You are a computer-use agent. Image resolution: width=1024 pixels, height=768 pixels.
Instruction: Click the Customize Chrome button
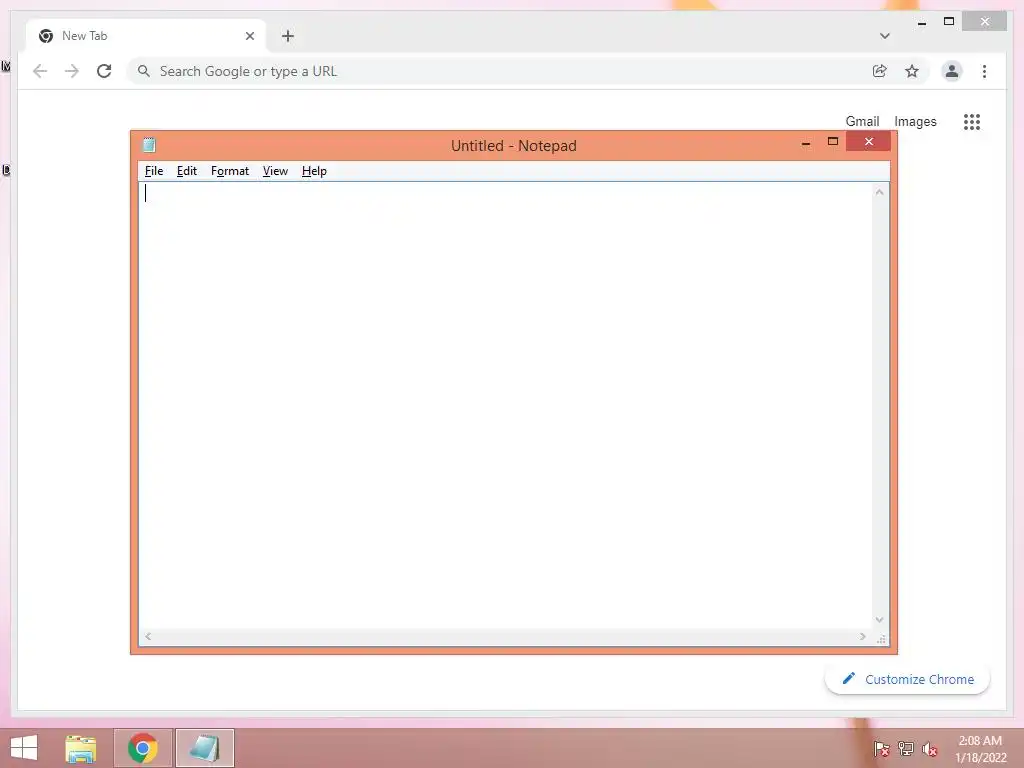coord(908,679)
